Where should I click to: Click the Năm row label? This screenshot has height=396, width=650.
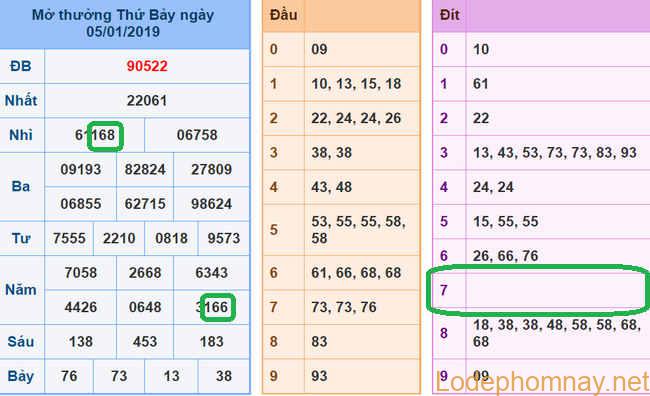pyautogui.click(x=21, y=289)
